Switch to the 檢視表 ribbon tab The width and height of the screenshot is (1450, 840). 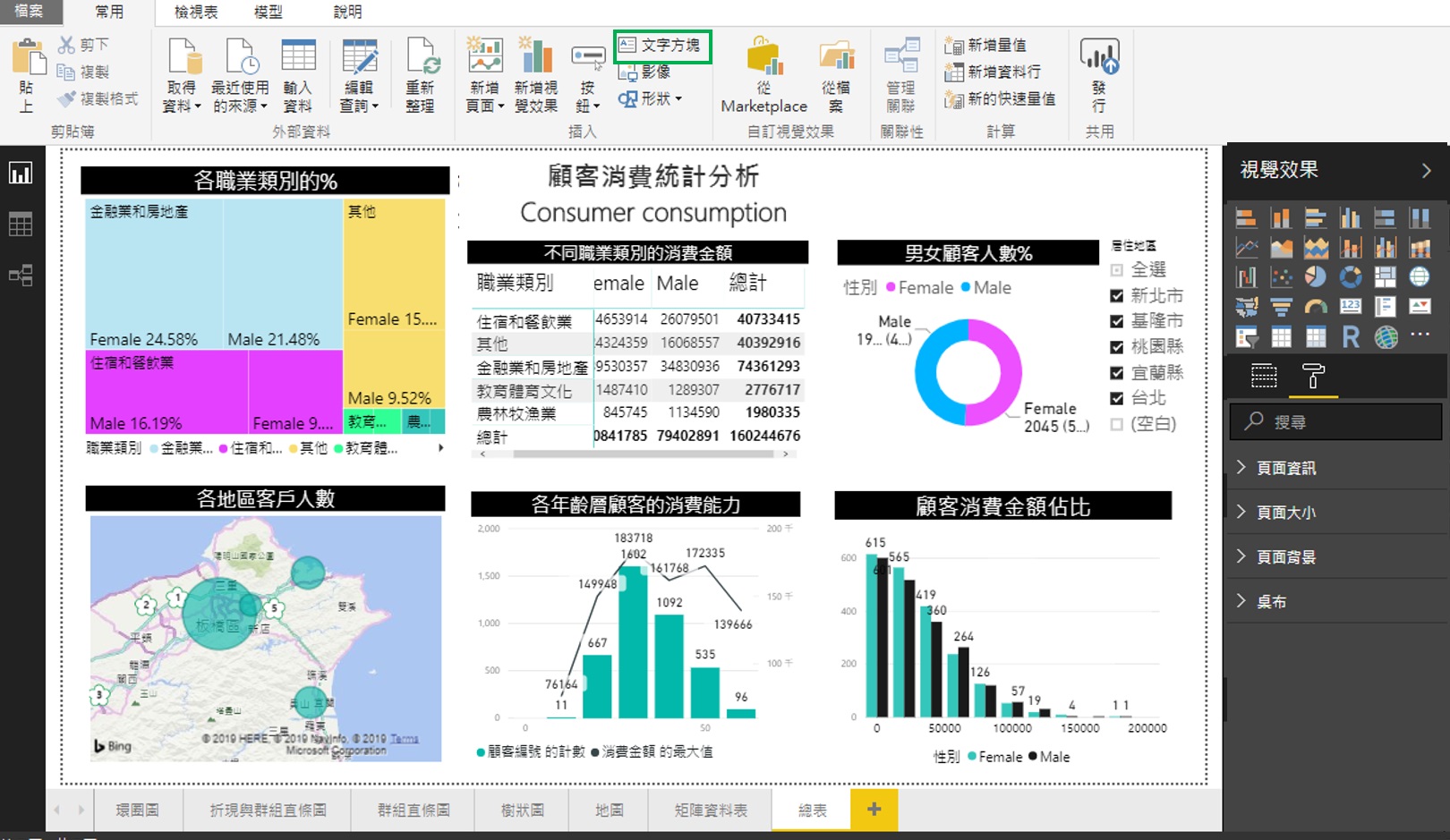coord(196,12)
